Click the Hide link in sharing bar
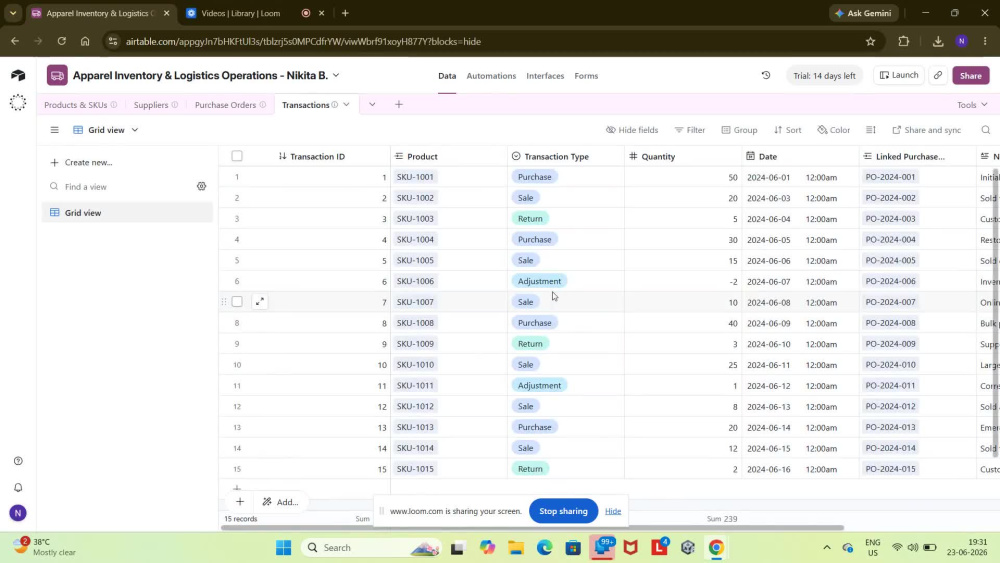Image resolution: width=1000 pixels, height=563 pixels. point(613,511)
